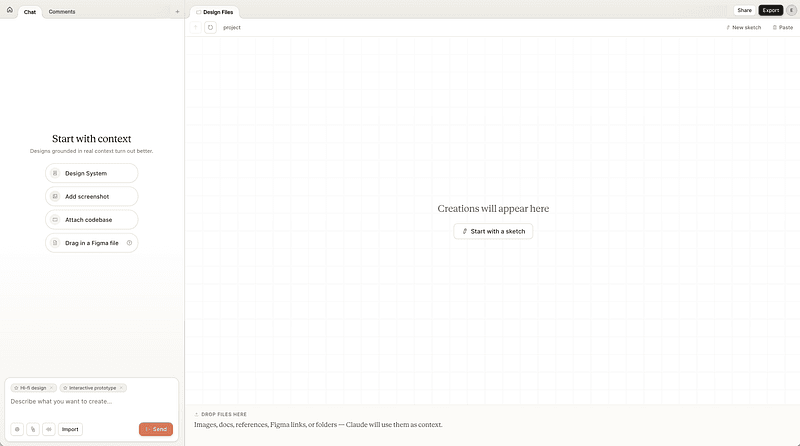Add a new tab with plus icon

click(x=177, y=12)
